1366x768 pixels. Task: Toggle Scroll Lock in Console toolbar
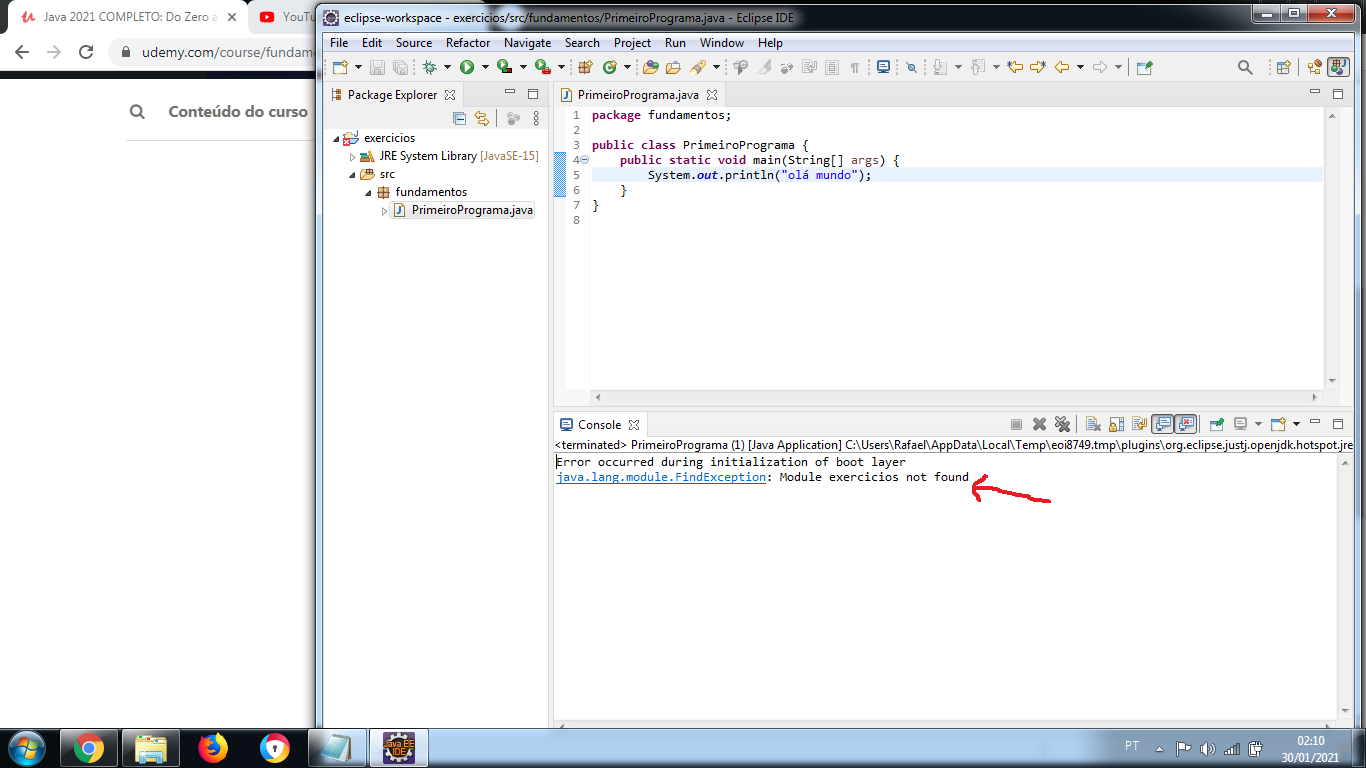(1116, 424)
